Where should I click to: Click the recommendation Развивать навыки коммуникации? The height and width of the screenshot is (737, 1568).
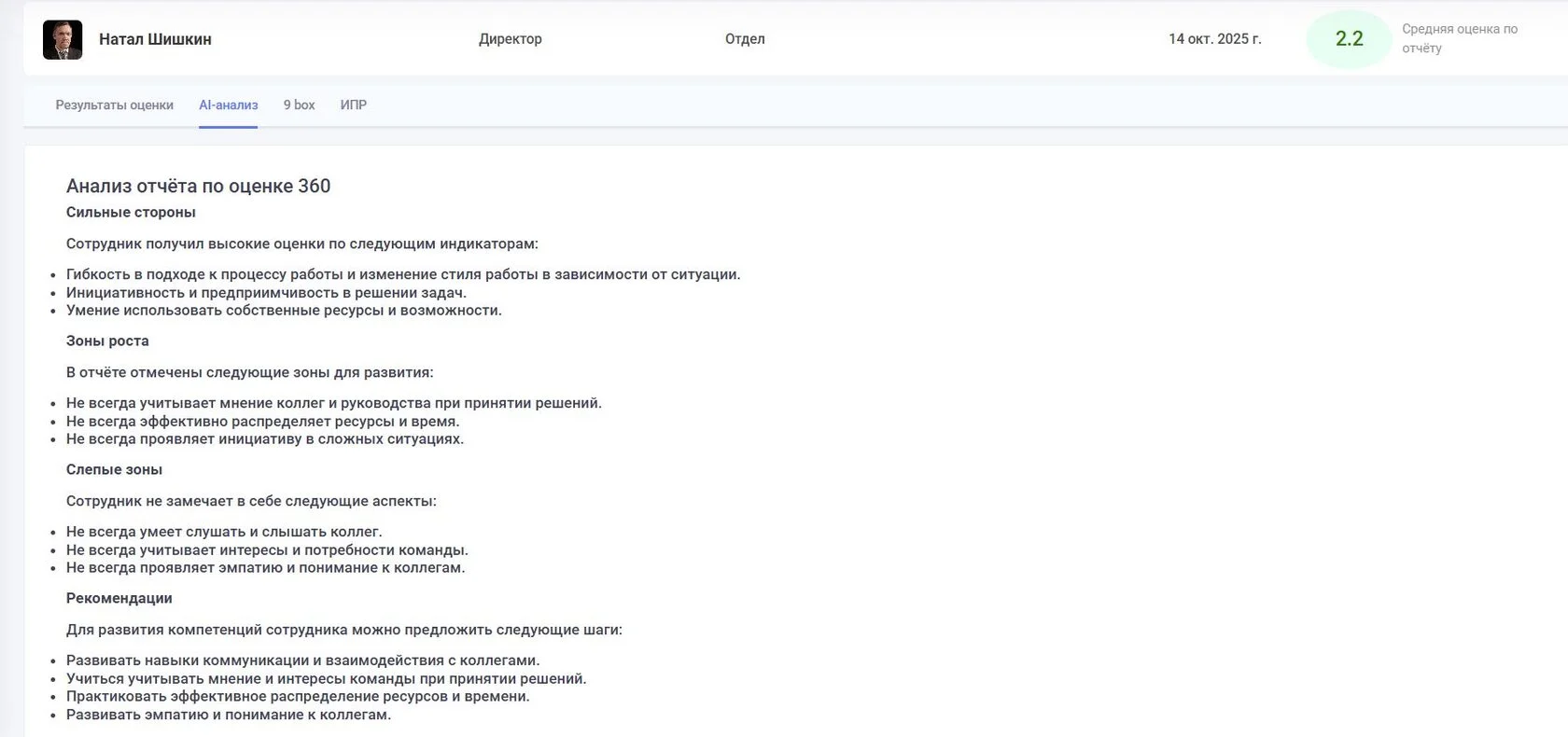302,661
